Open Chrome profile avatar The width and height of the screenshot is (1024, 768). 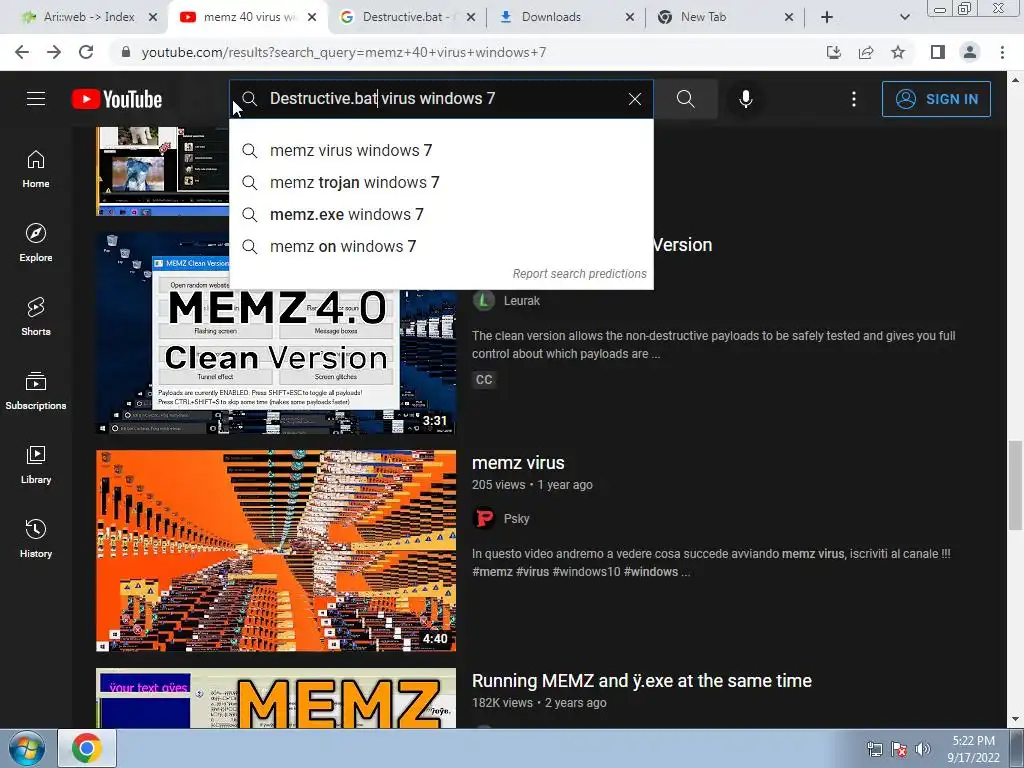coord(970,52)
